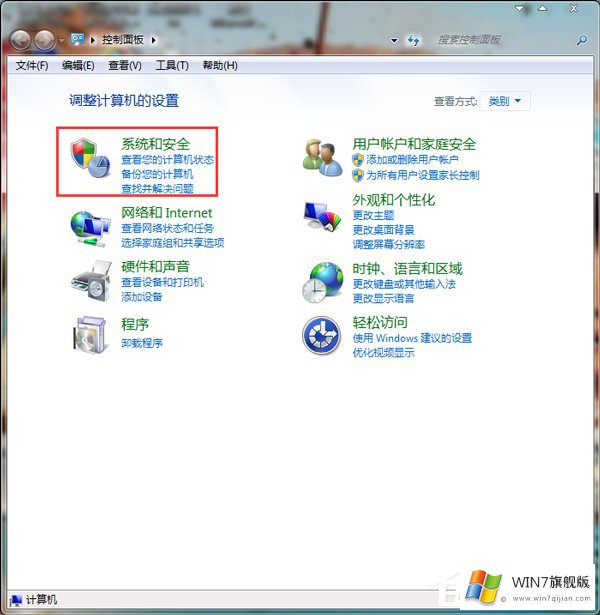
Task: Click 调整屏幕分辨率 link
Action: 389,244
